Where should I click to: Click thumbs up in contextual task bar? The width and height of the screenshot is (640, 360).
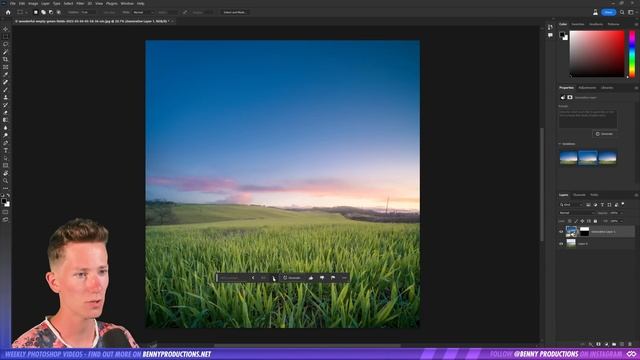(311, 278)
